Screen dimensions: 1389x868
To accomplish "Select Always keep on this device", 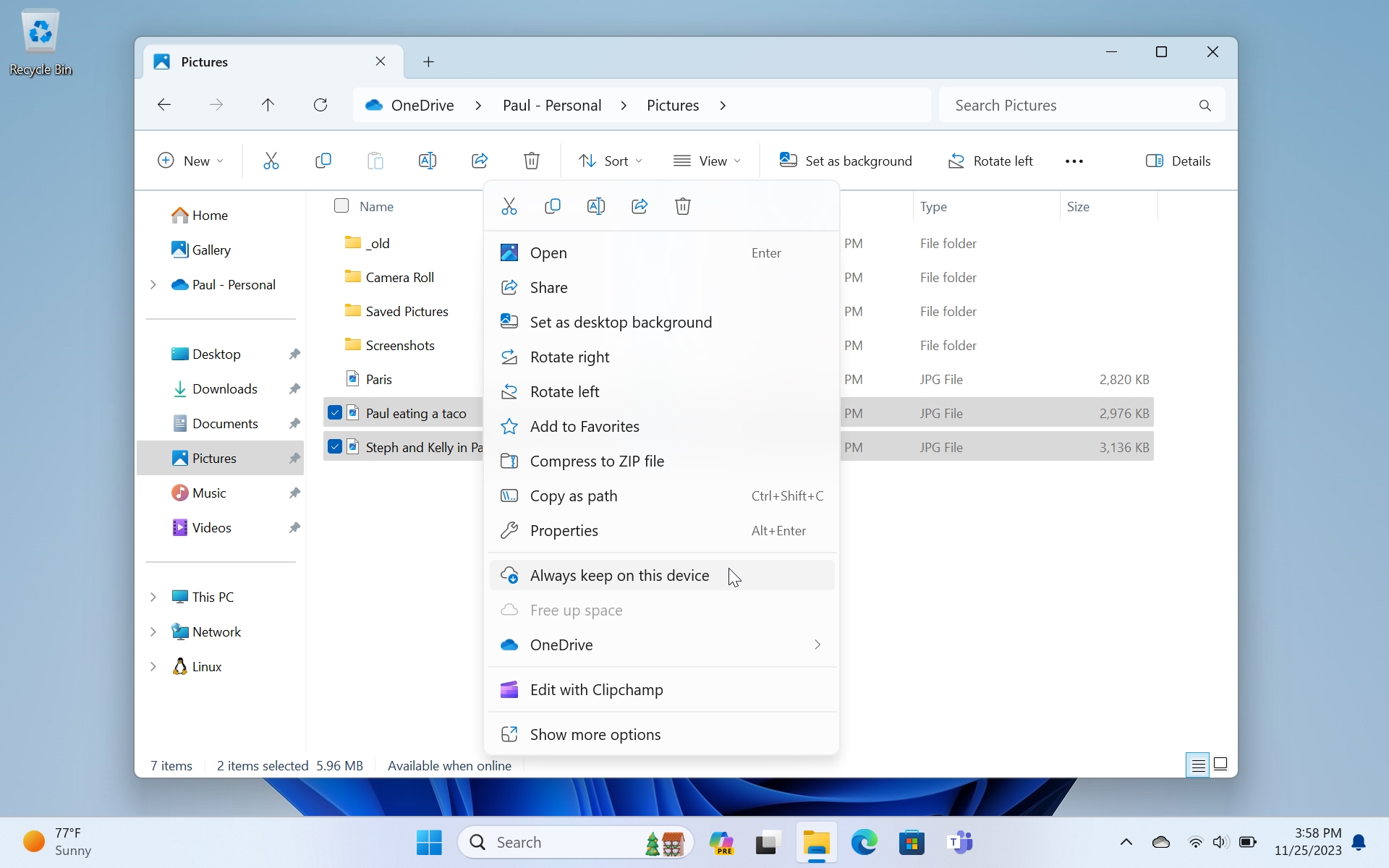I will (619, 576).
